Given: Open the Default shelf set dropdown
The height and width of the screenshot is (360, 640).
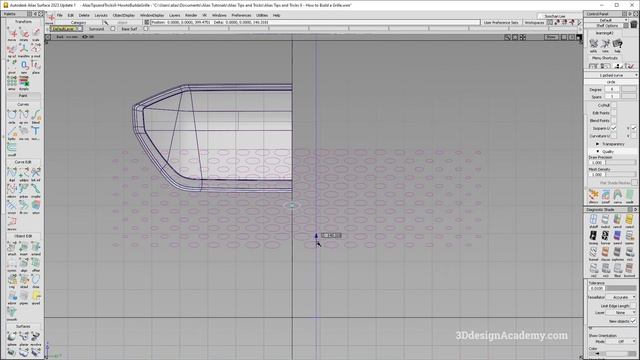Looking at the screenshot, I should click(x=607, y=20).
